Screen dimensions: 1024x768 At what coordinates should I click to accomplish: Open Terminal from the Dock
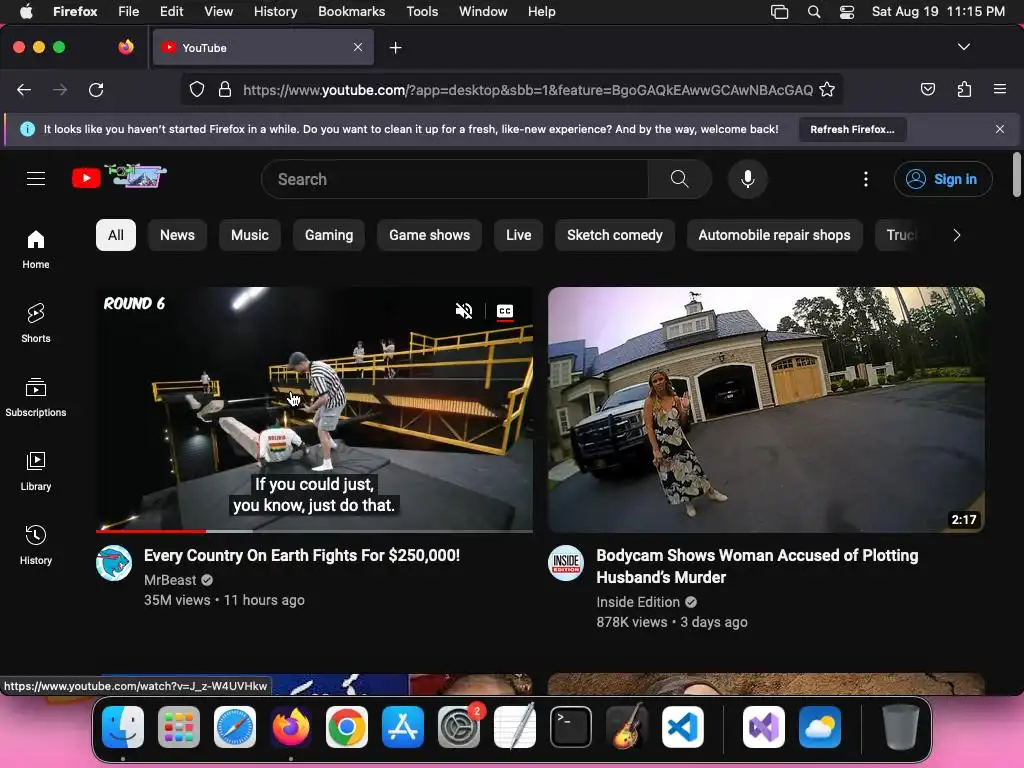(571, 727)
